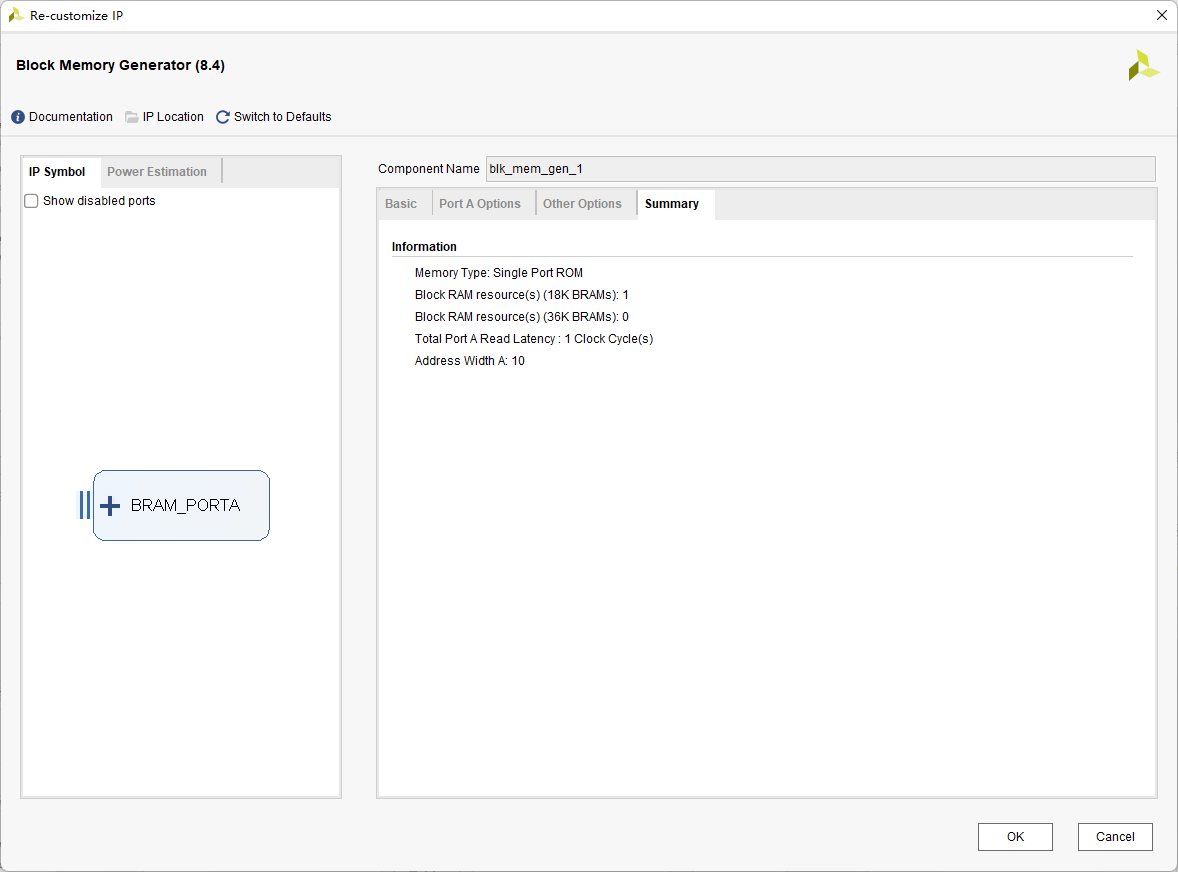Click the Xilinx logo at top right
The width and height of the screenshot is (1178, 872).
pyautogui.click(x=1143, y=65)
